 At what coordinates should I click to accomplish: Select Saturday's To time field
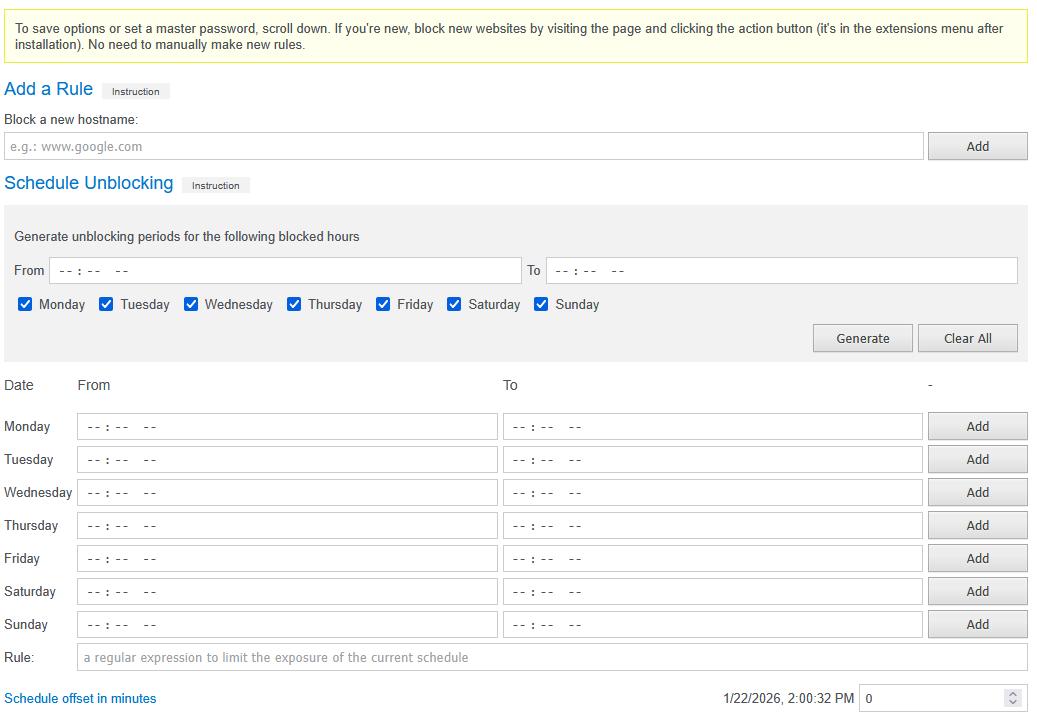point(712,591)
